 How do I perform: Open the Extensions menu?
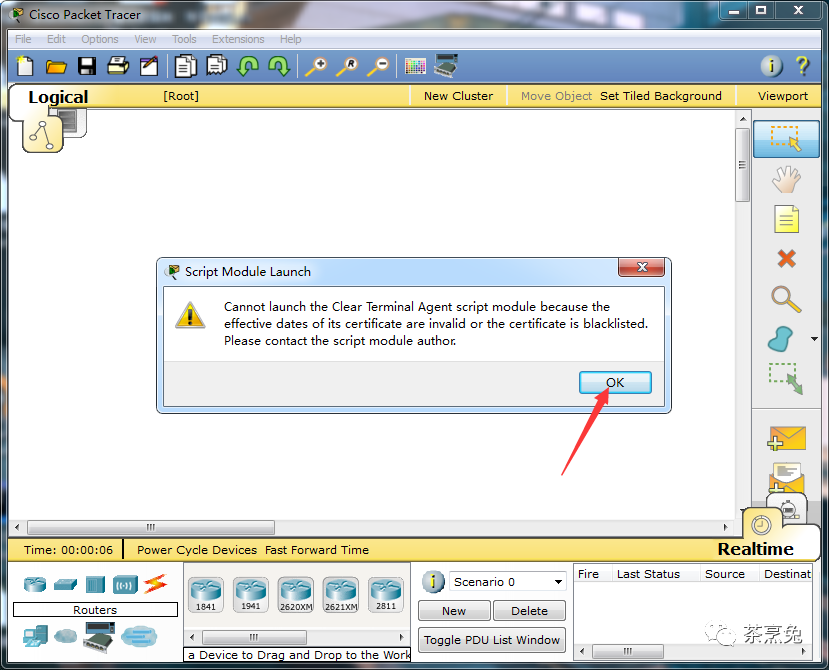238,39
